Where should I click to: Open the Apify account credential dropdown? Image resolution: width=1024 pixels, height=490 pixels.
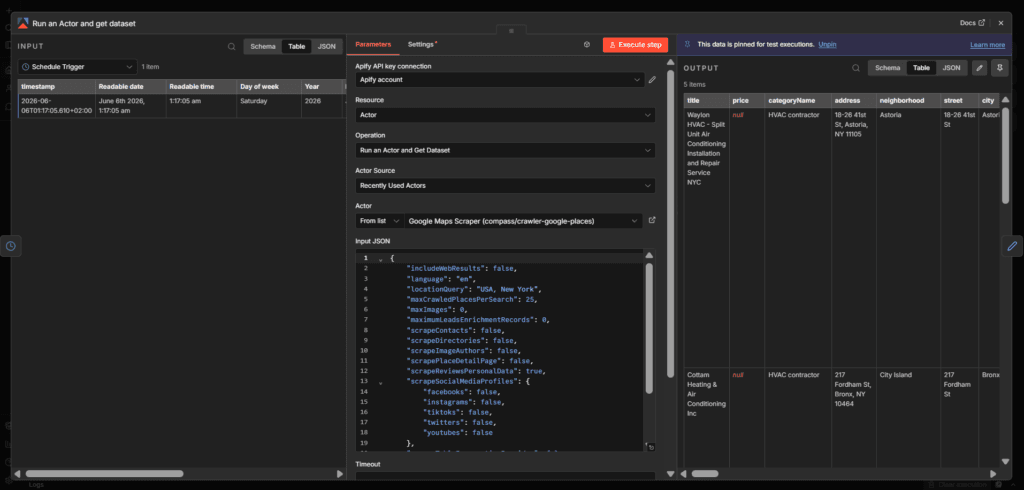(500, 80)
